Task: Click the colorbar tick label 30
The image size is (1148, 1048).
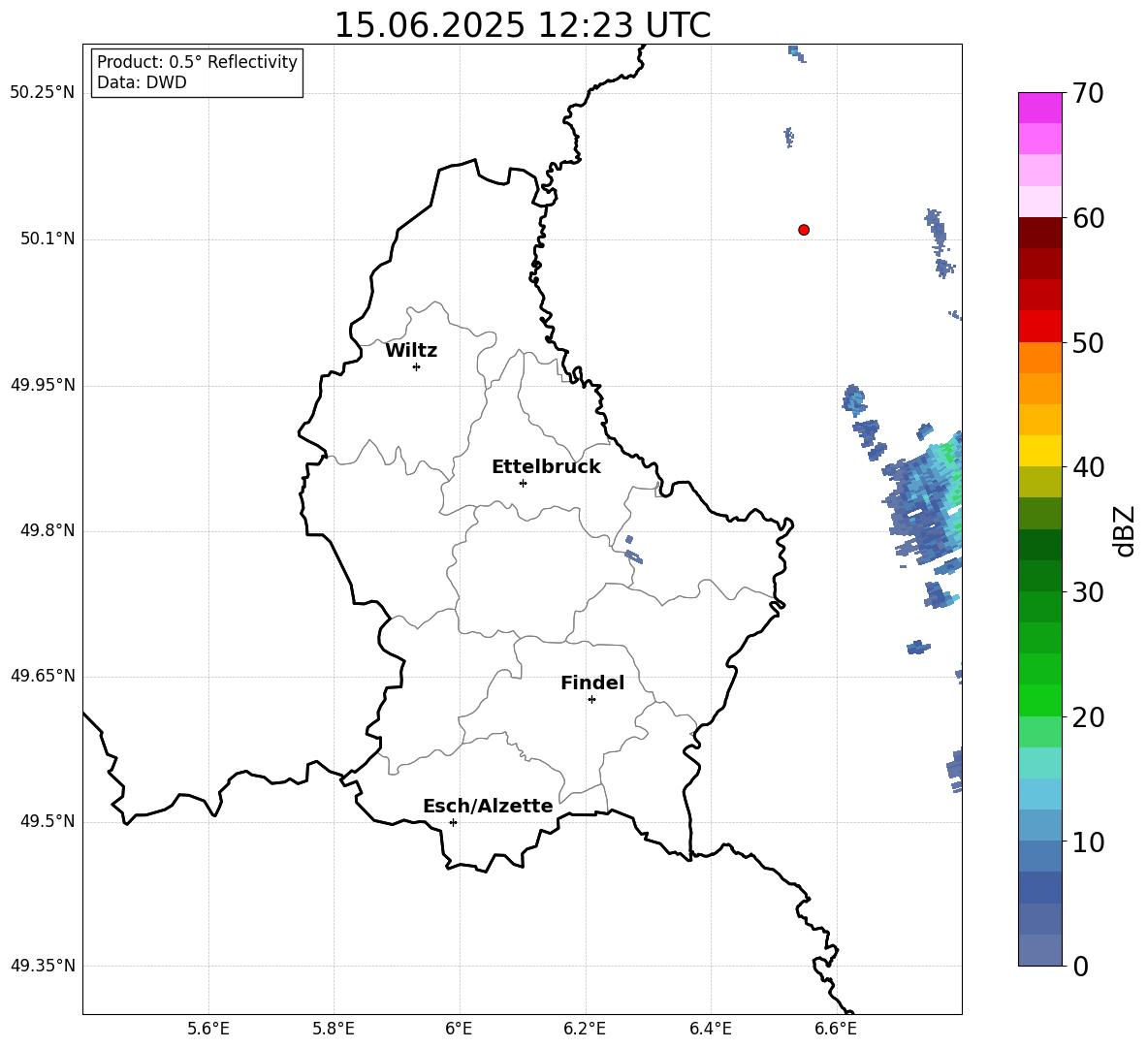Action: click(1087, 592)
